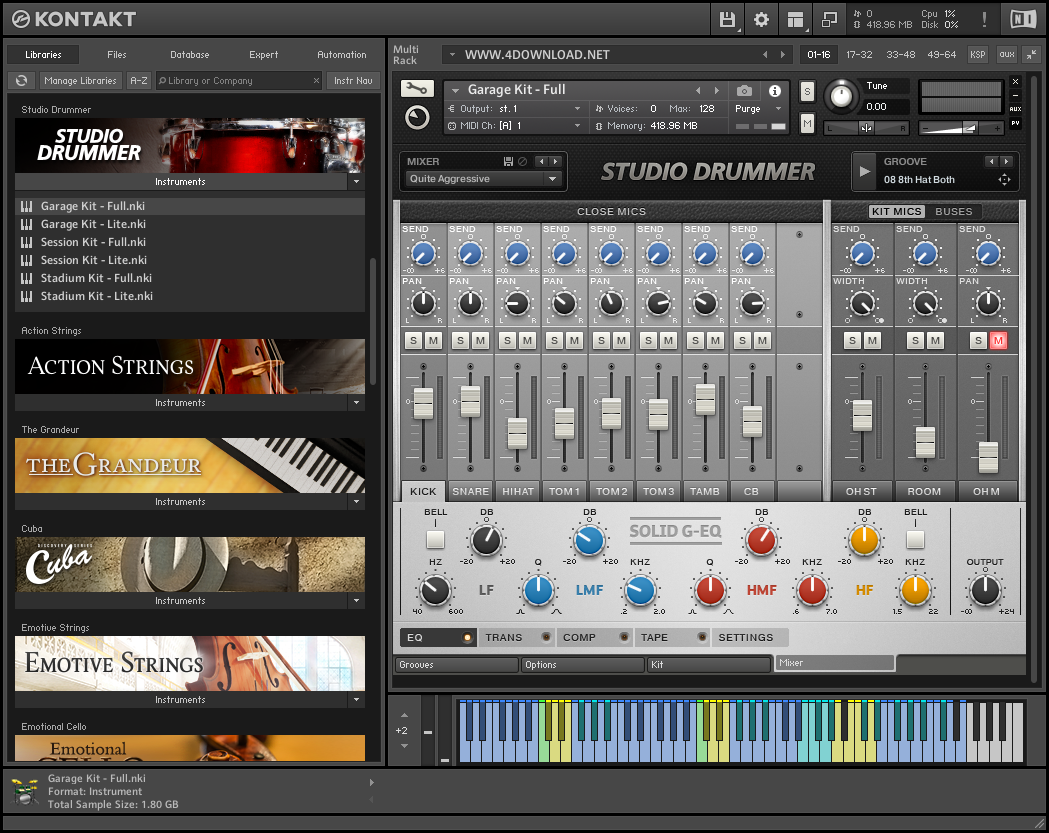The height and width of the screenshot is (833, 1049).
Task: Select the SNARE channel label
Action: [470, 491]
